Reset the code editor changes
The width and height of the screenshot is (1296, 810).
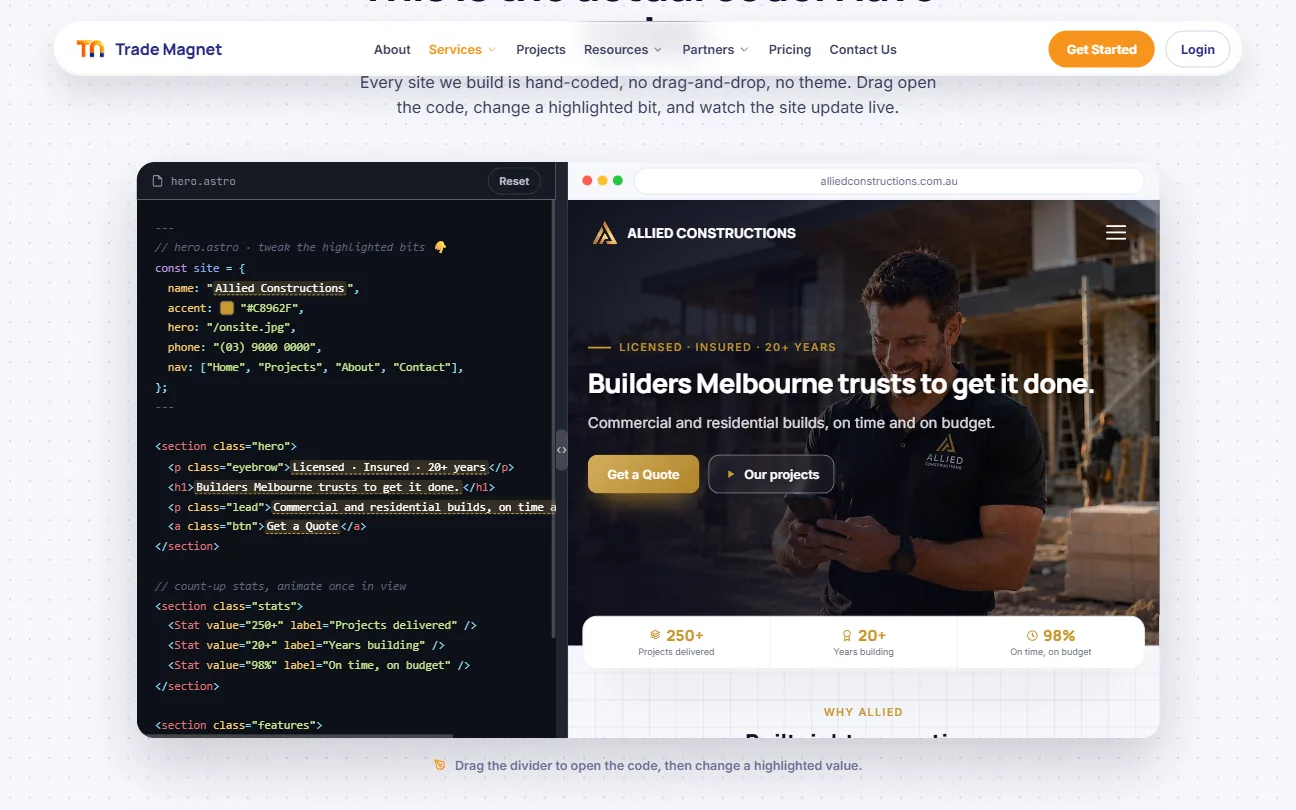(x=514, y=181)
